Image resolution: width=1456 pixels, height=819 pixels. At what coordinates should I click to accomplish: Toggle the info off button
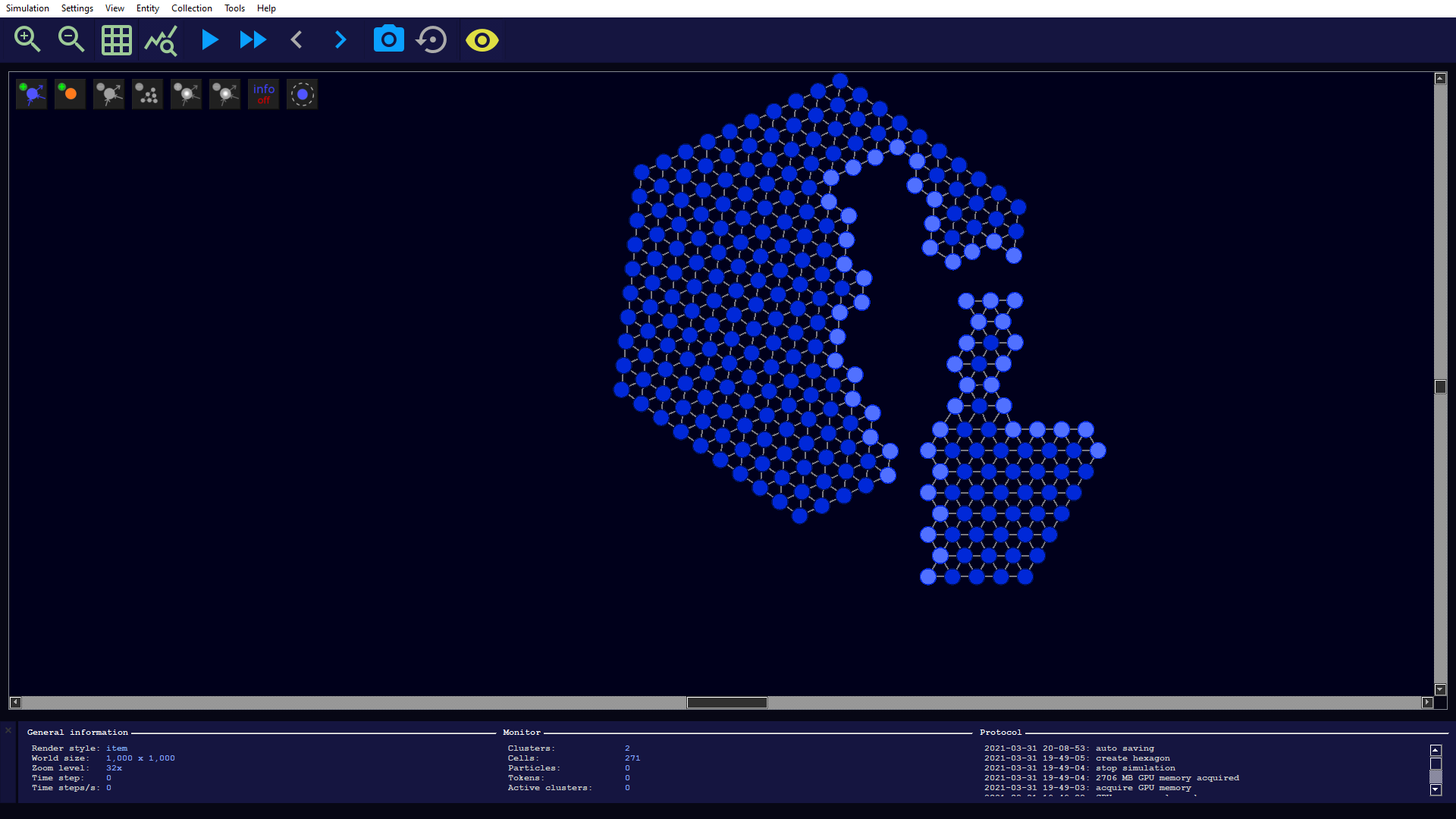(x=263, y=94)
